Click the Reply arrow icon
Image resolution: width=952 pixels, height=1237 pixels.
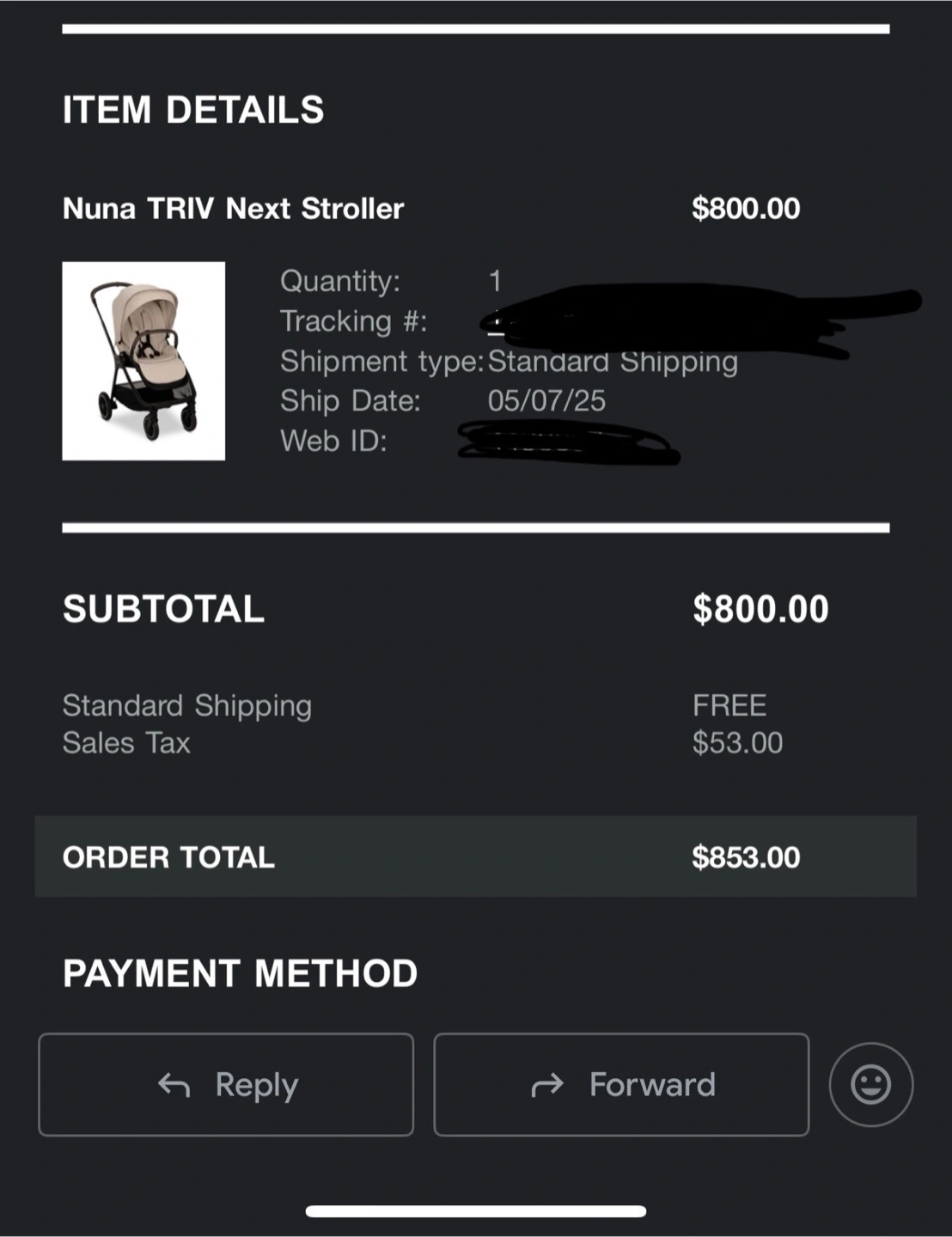click(x=174, y=1085)
